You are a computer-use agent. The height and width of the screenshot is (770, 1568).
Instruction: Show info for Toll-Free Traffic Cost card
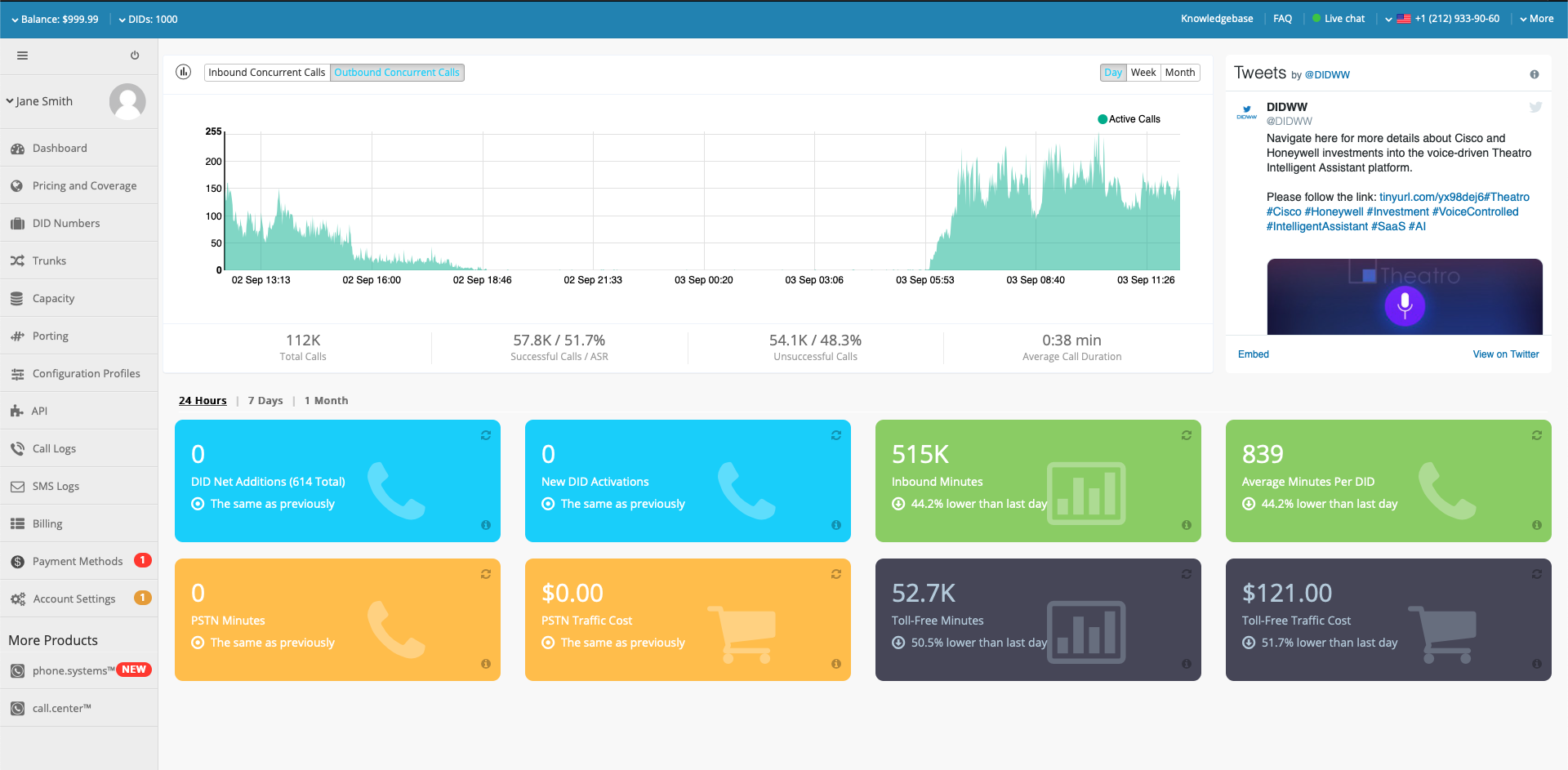tap(1537, 664)
